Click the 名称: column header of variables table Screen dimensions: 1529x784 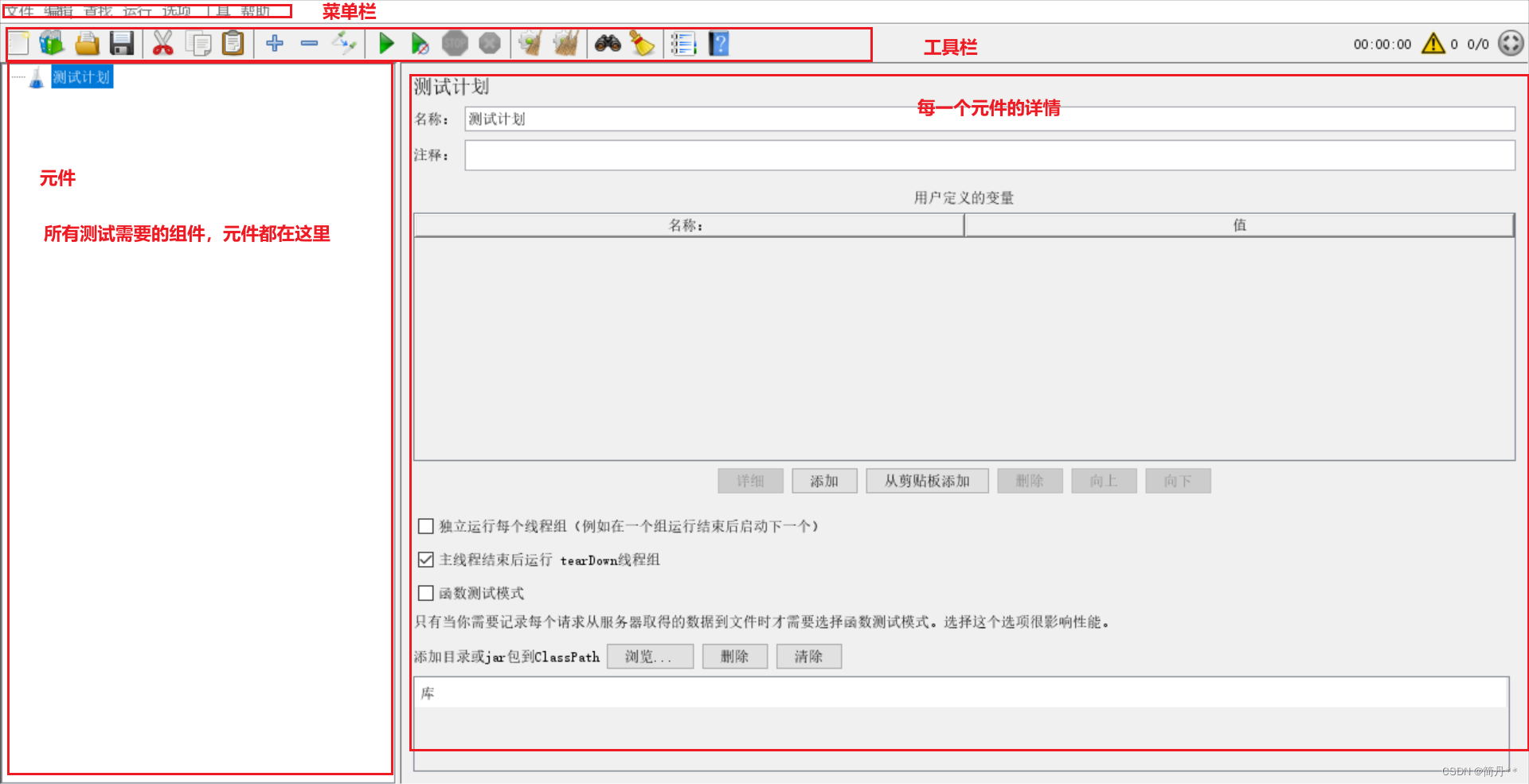pyautogui.click(x=689, y=225)
